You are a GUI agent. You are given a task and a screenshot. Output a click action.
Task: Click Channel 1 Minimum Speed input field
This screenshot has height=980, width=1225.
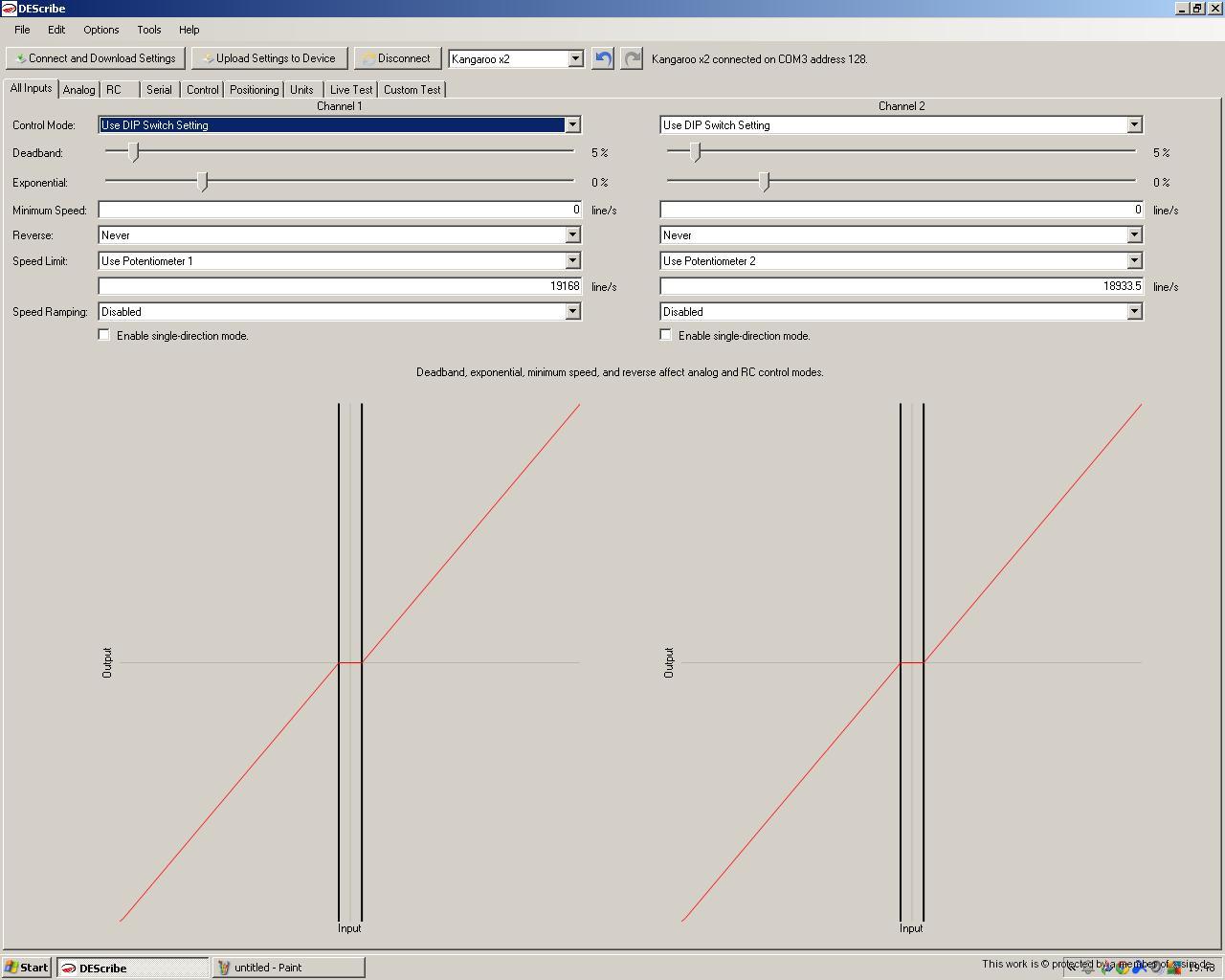point(340,210)
